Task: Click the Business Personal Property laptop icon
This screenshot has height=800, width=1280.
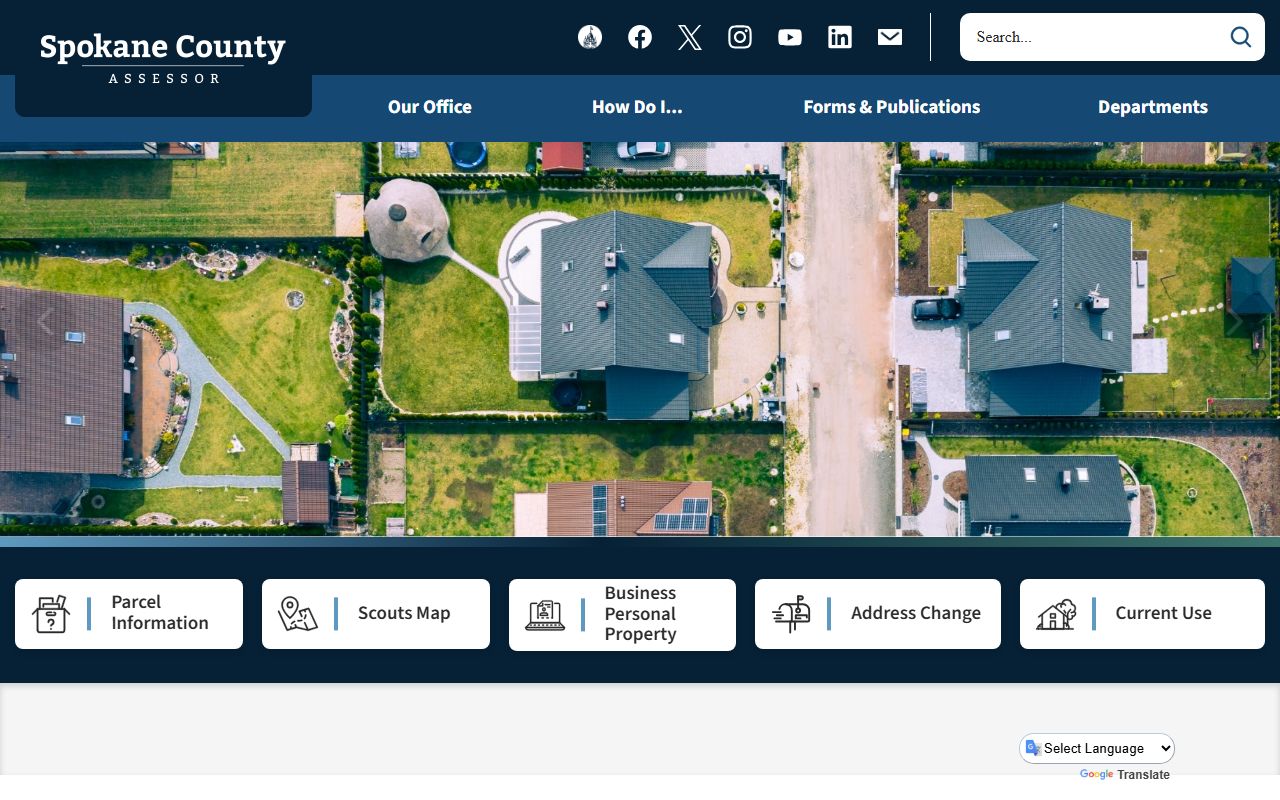Action: coord(545,615)
